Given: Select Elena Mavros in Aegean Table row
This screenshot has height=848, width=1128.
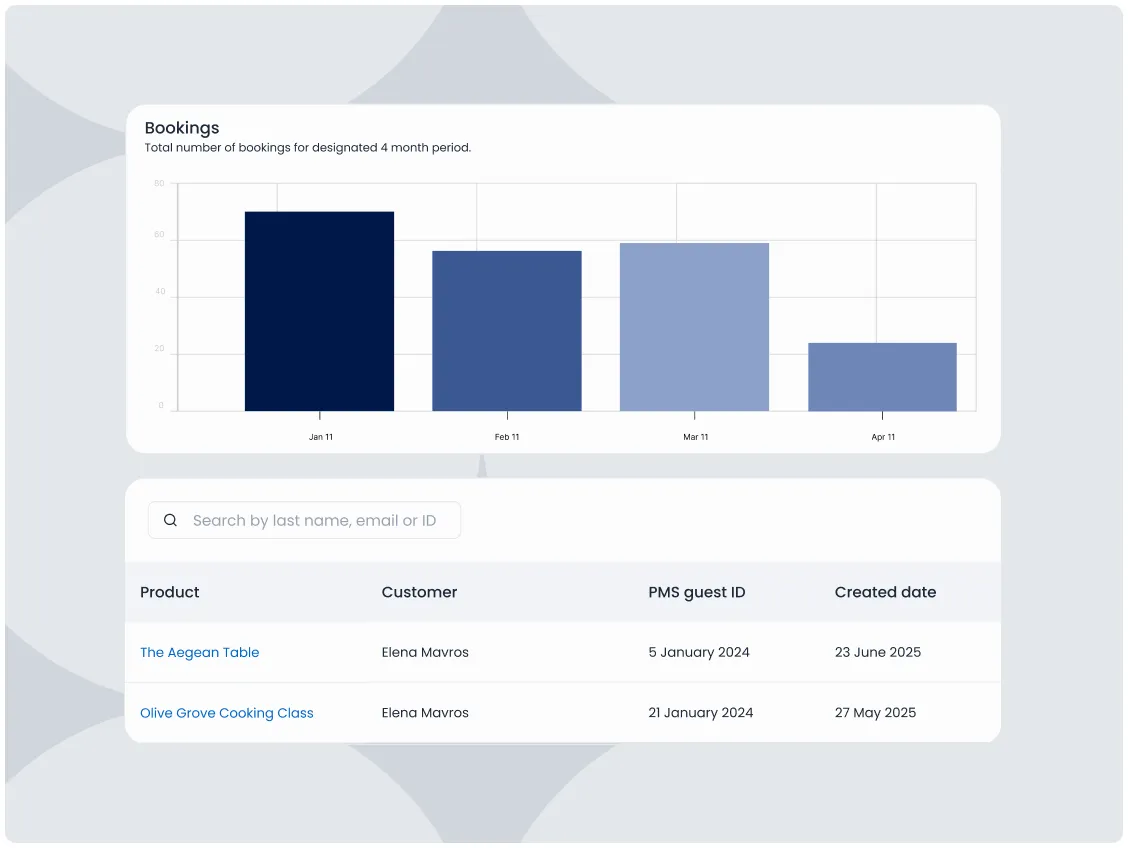Looking at the screenshot, I should click(x=425, y=652).
